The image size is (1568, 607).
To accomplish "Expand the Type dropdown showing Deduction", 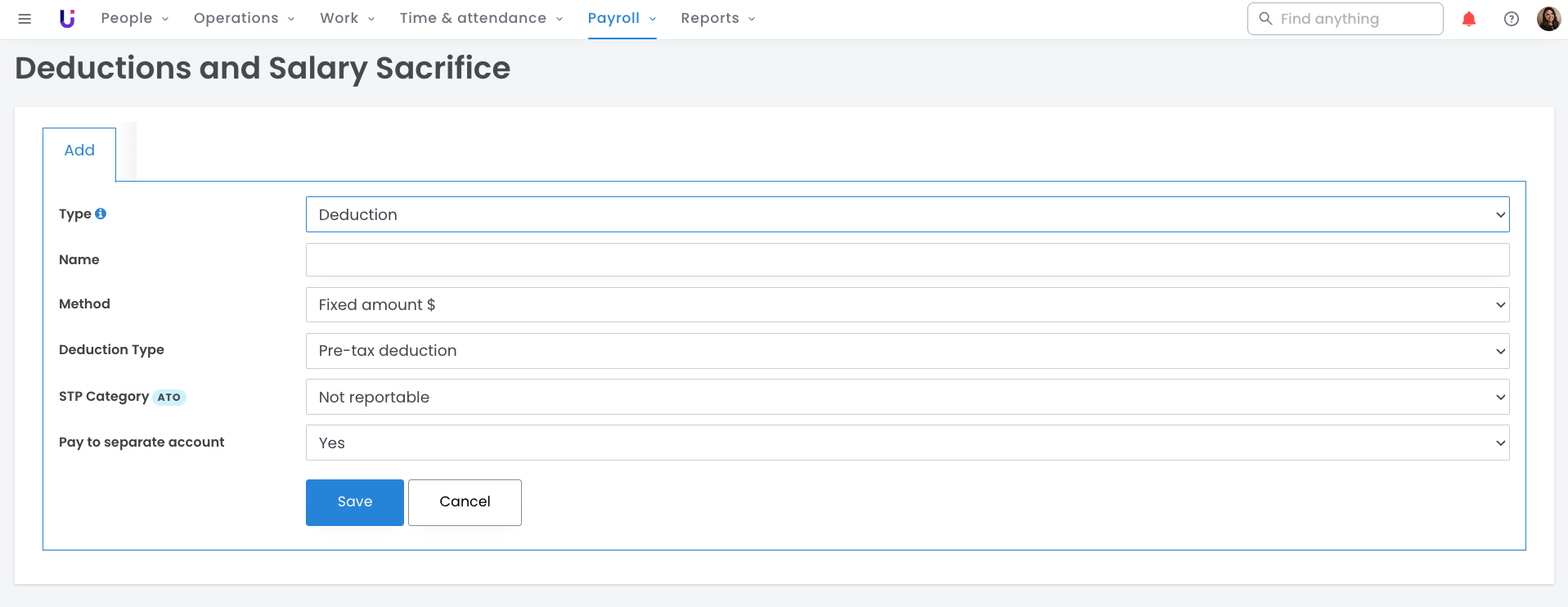I will click(906, 214).
